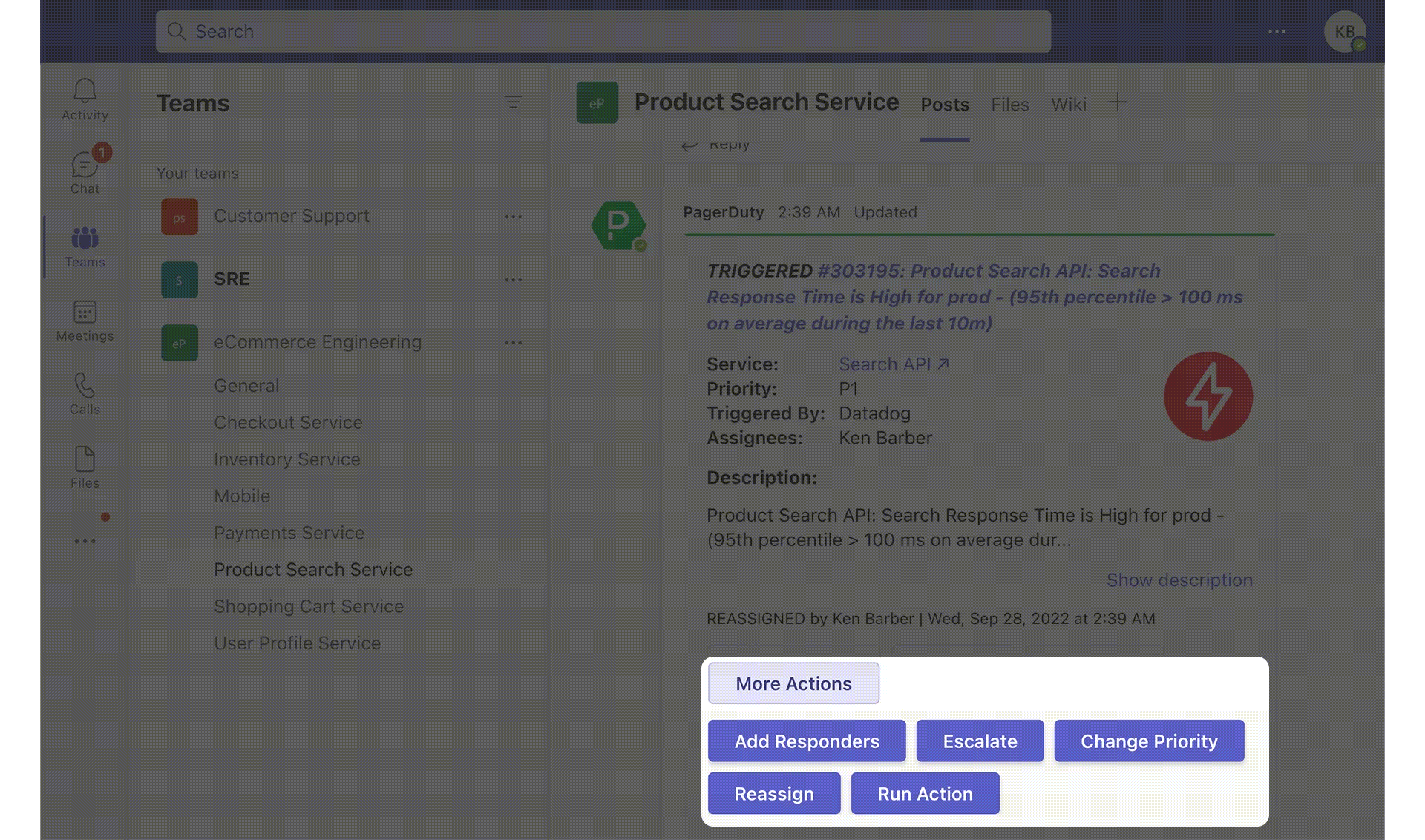
Task: Open the Activity feed
Action: [x=85, y=96]
